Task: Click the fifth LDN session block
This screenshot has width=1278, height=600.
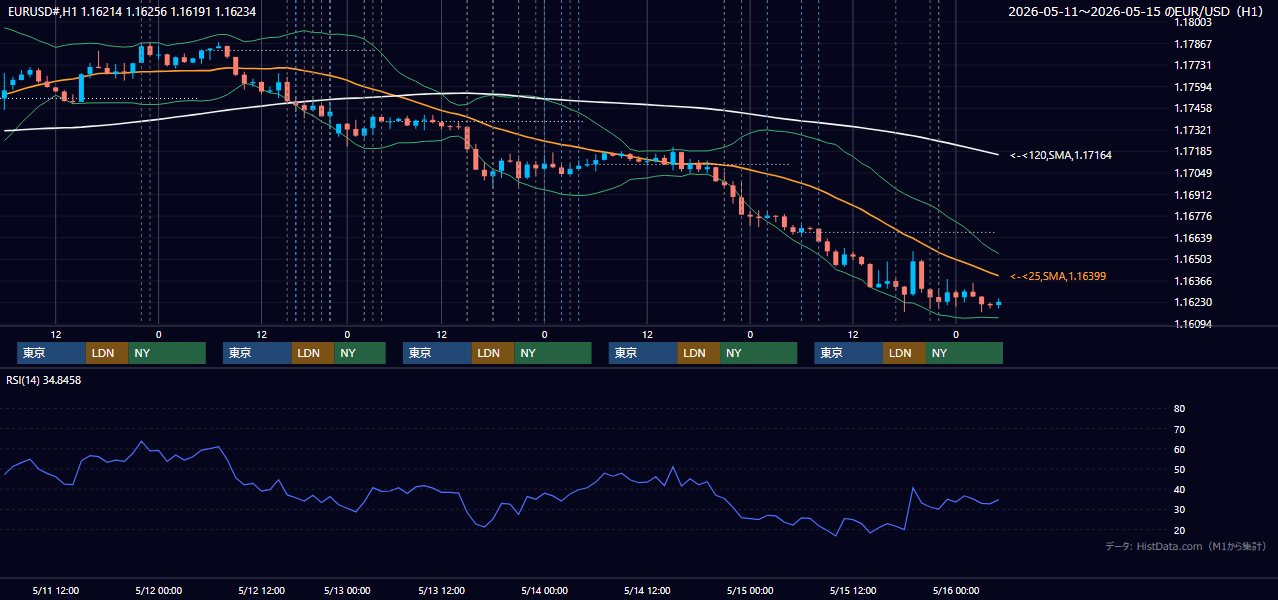Action: [905, 353]
